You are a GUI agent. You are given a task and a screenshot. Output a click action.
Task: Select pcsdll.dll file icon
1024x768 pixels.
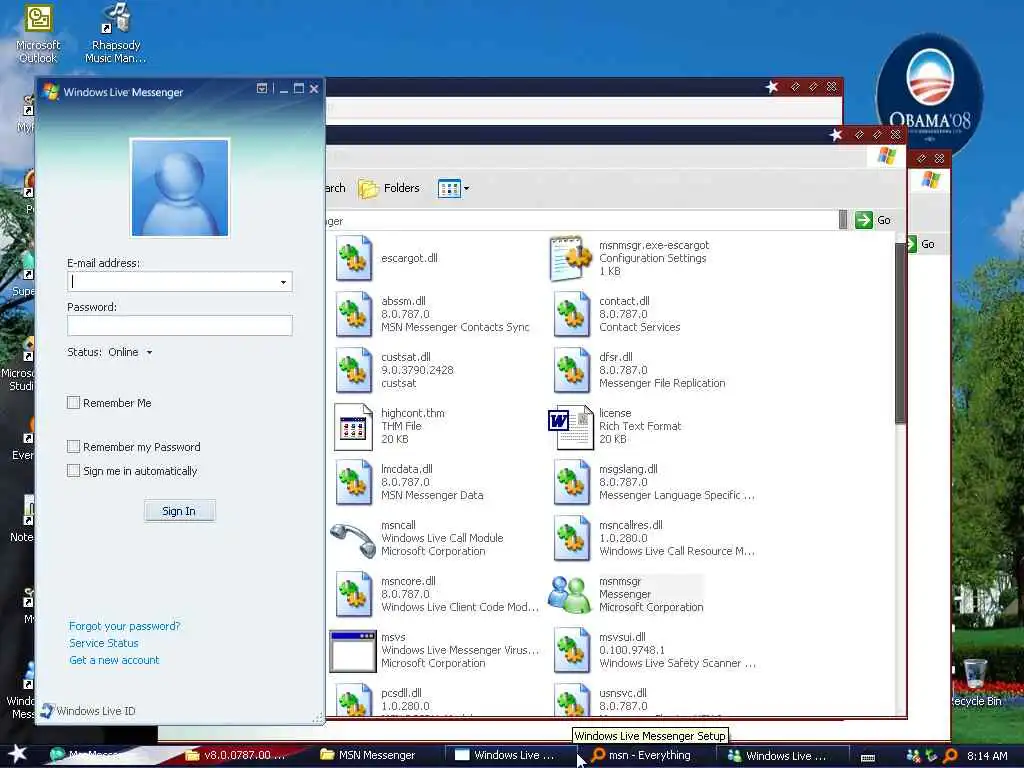(353, 699)
